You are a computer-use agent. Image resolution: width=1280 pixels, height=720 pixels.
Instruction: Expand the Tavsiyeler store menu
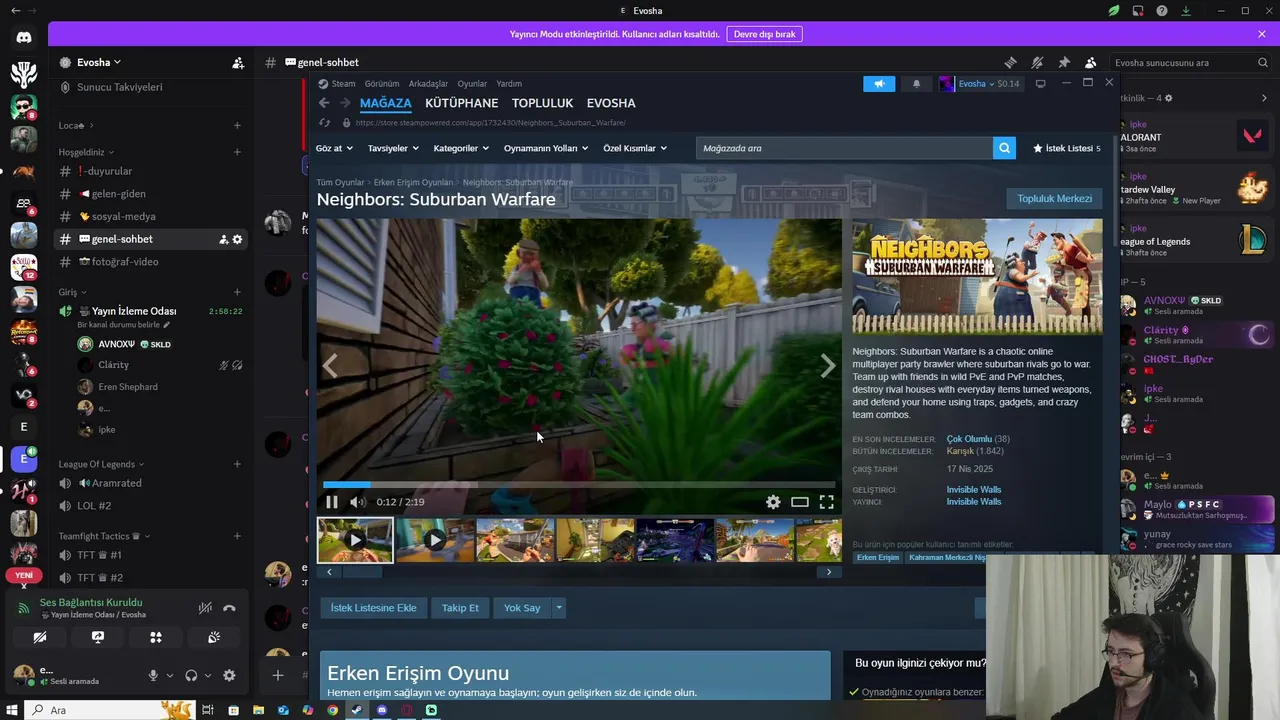tap(393, 148)
